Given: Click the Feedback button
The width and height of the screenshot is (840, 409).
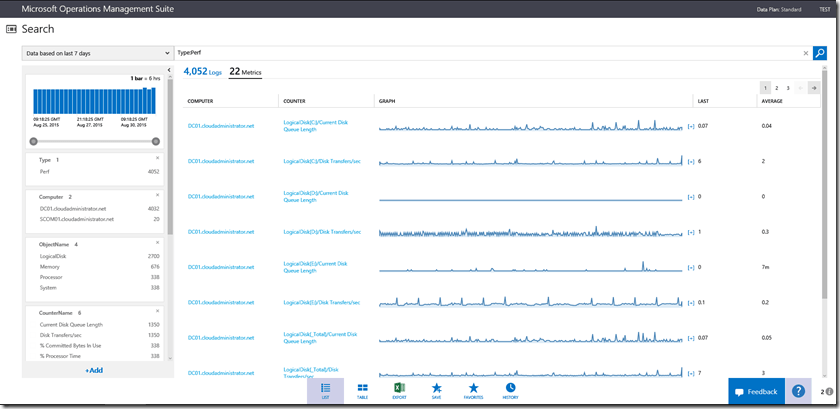Looking at the screenshot, I should [755, 391].
